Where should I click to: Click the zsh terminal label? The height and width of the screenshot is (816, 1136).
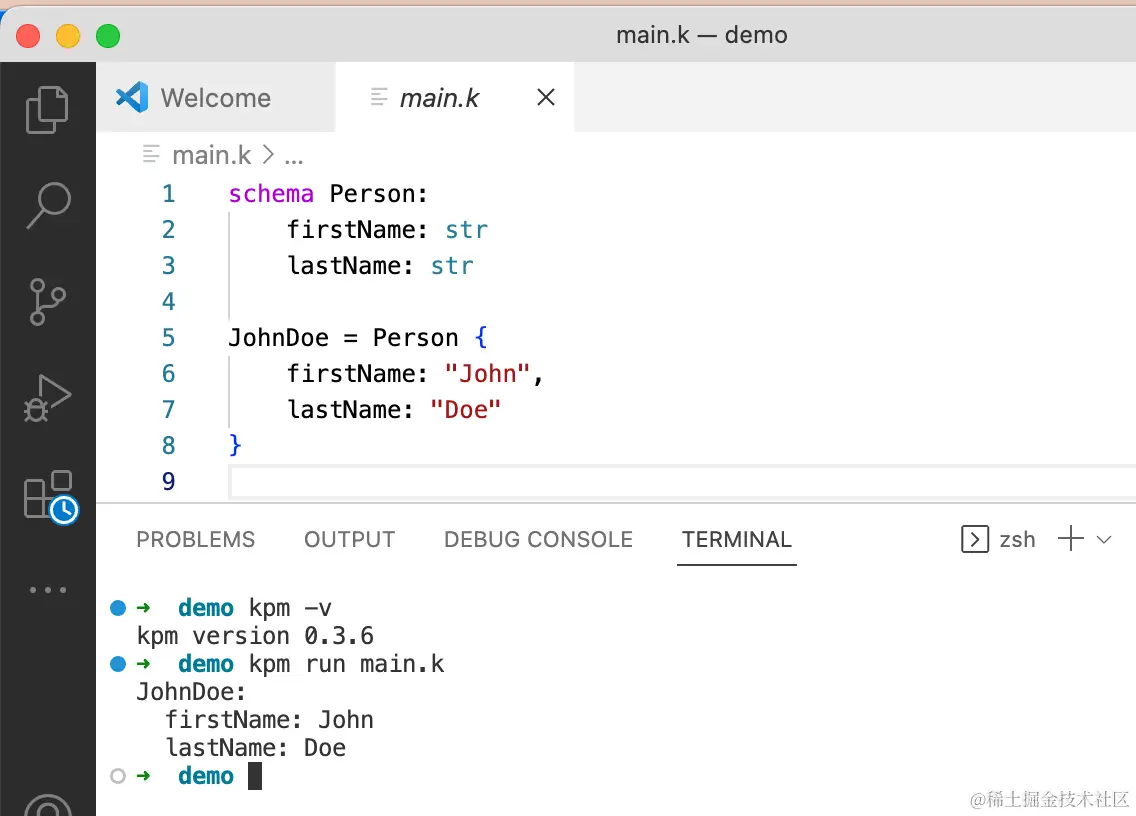1017,540
